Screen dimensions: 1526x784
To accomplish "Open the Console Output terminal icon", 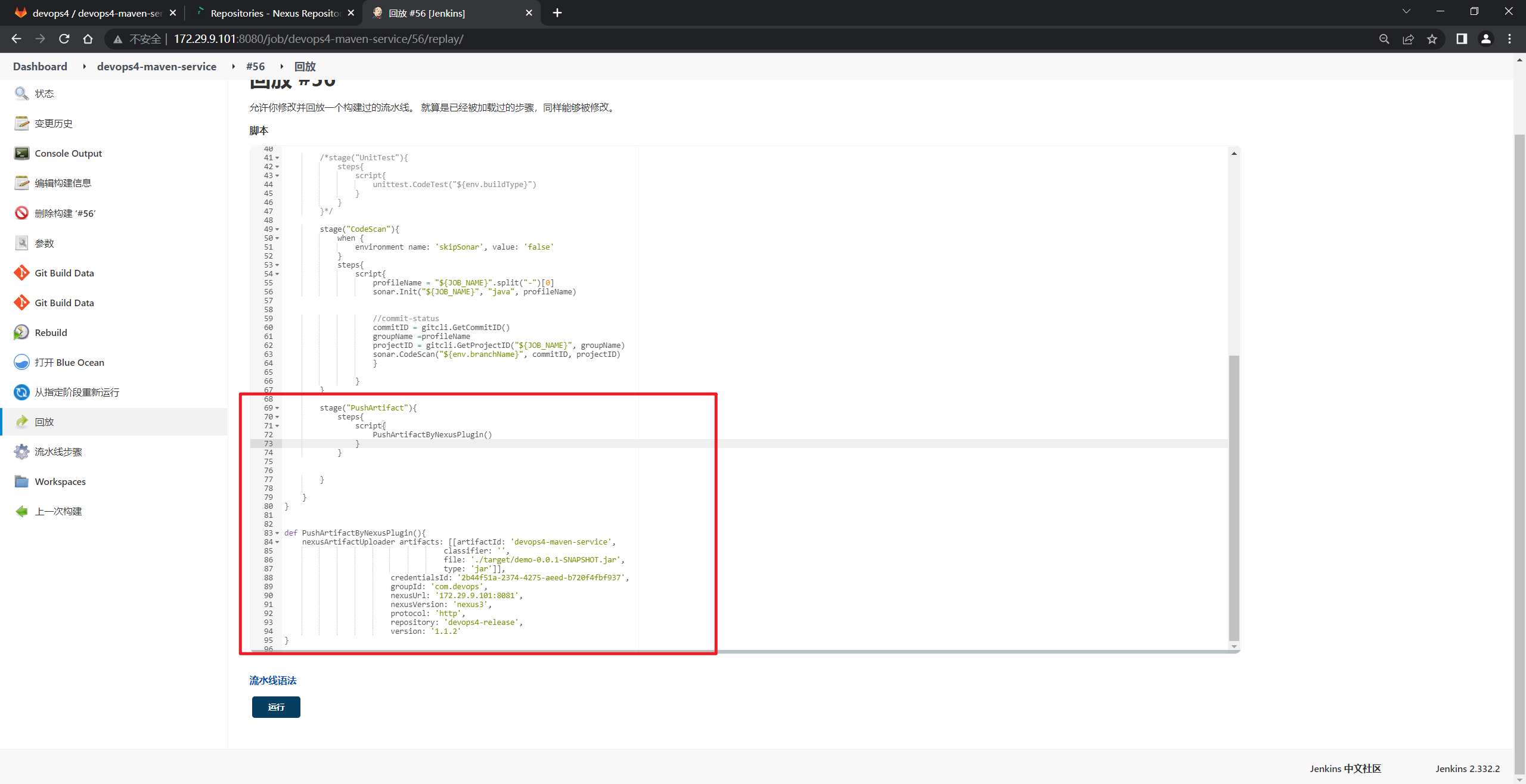I will [x=21, y=153].
